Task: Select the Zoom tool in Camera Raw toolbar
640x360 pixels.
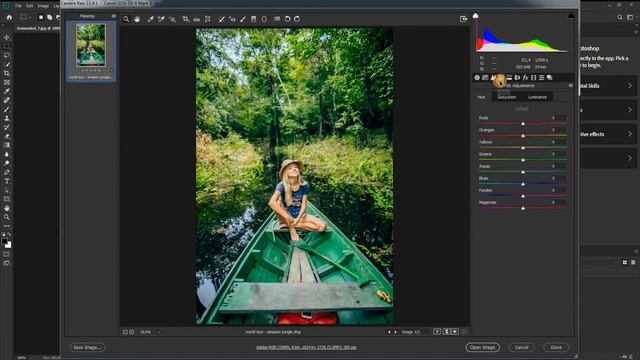Action: tap(126, 19)
